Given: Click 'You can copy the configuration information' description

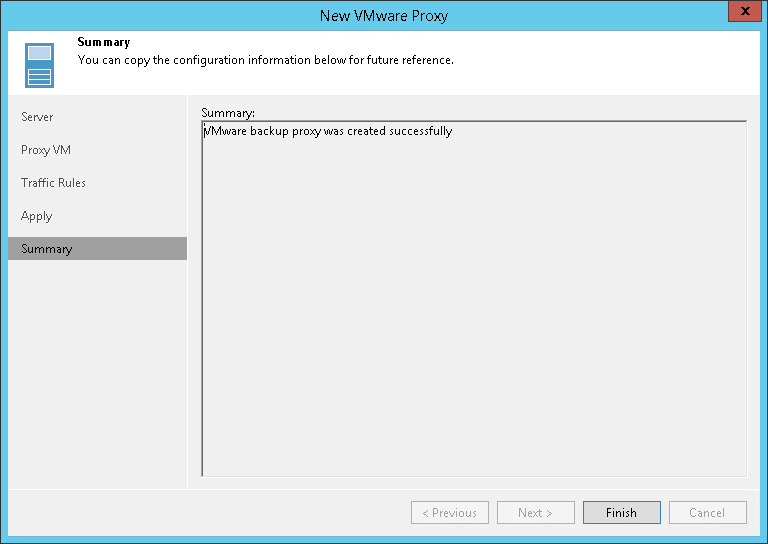Looking at the screenshot, I should pyautogui.click(x=265, y=60).
